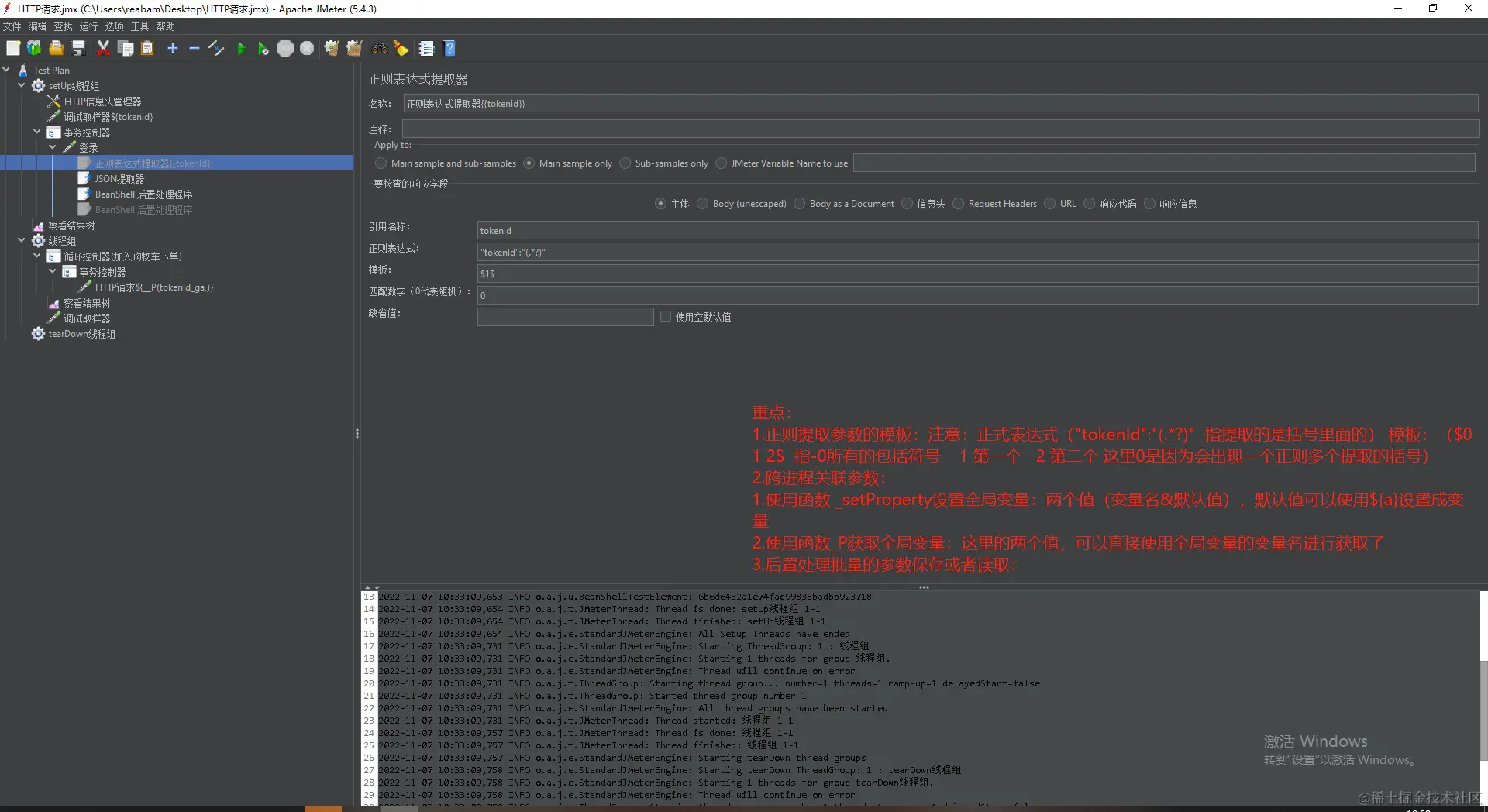Click the 注释 comment input field

click(x=941, y=129)
